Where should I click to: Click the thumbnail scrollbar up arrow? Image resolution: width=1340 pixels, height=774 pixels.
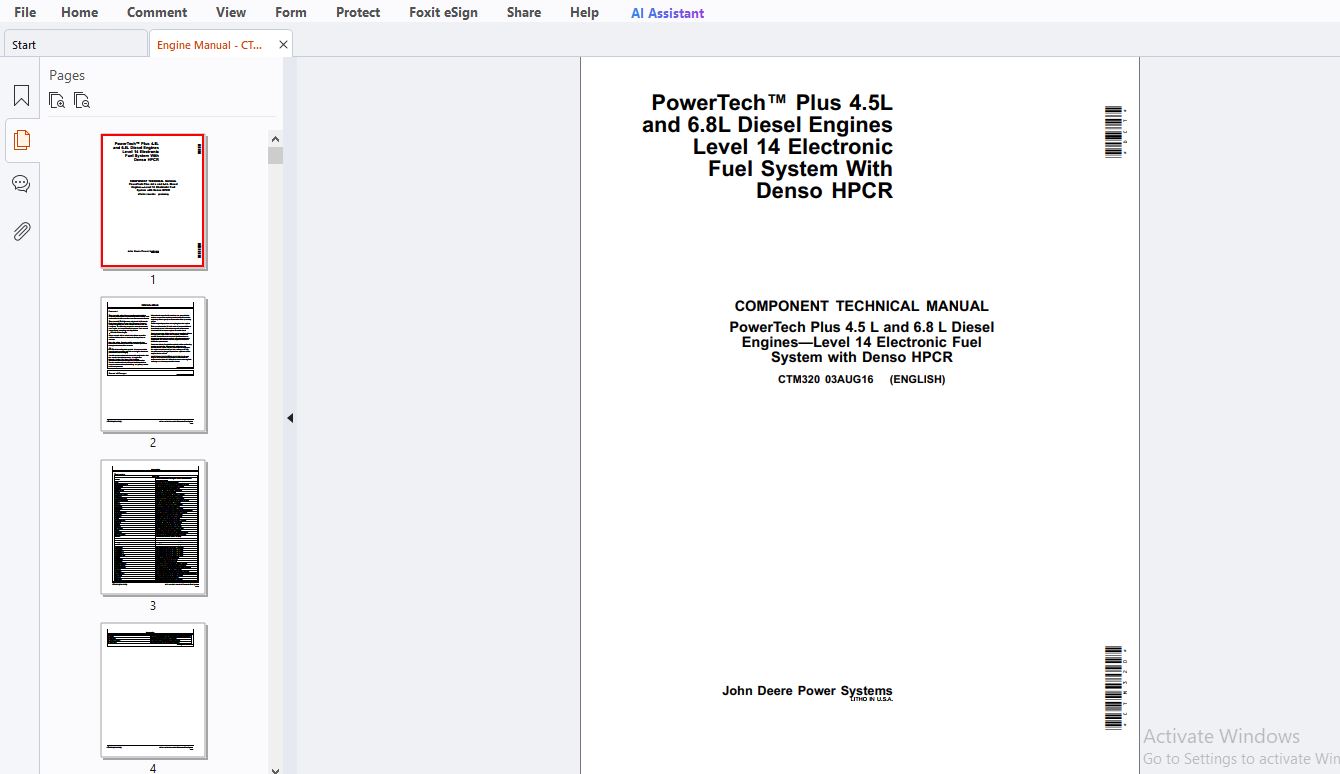[276, 138]
